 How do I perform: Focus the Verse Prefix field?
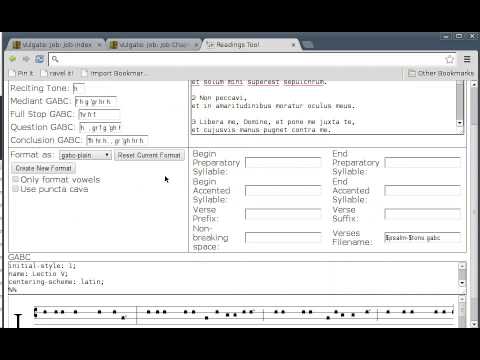283,214
